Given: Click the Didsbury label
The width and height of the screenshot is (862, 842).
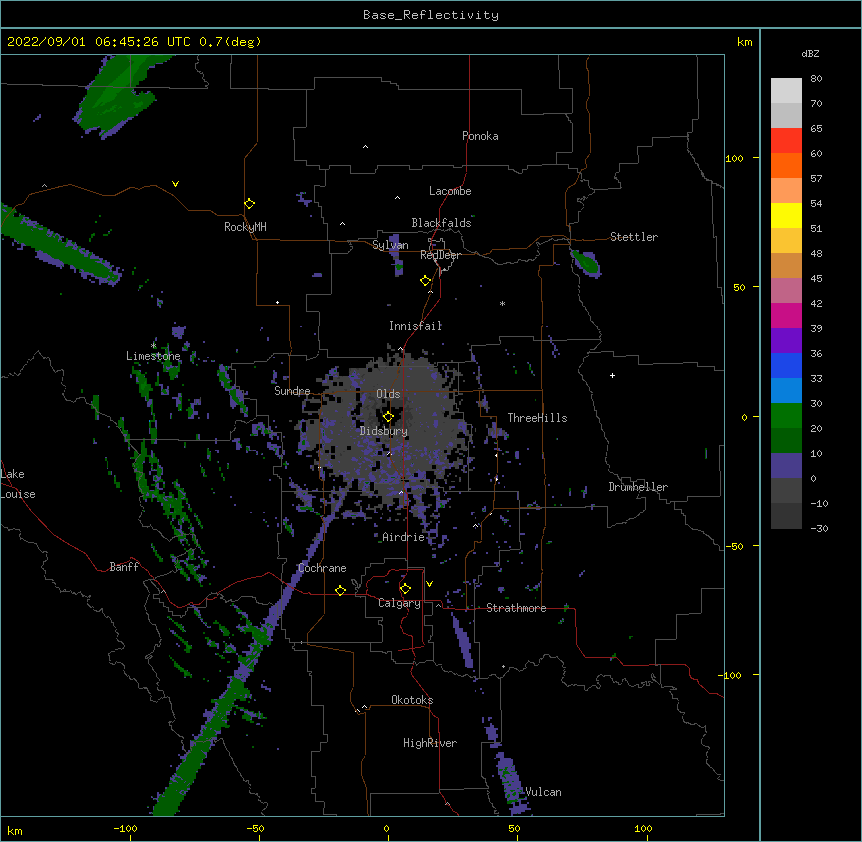Looking at the screenshot, I should [x=384, y=431].
